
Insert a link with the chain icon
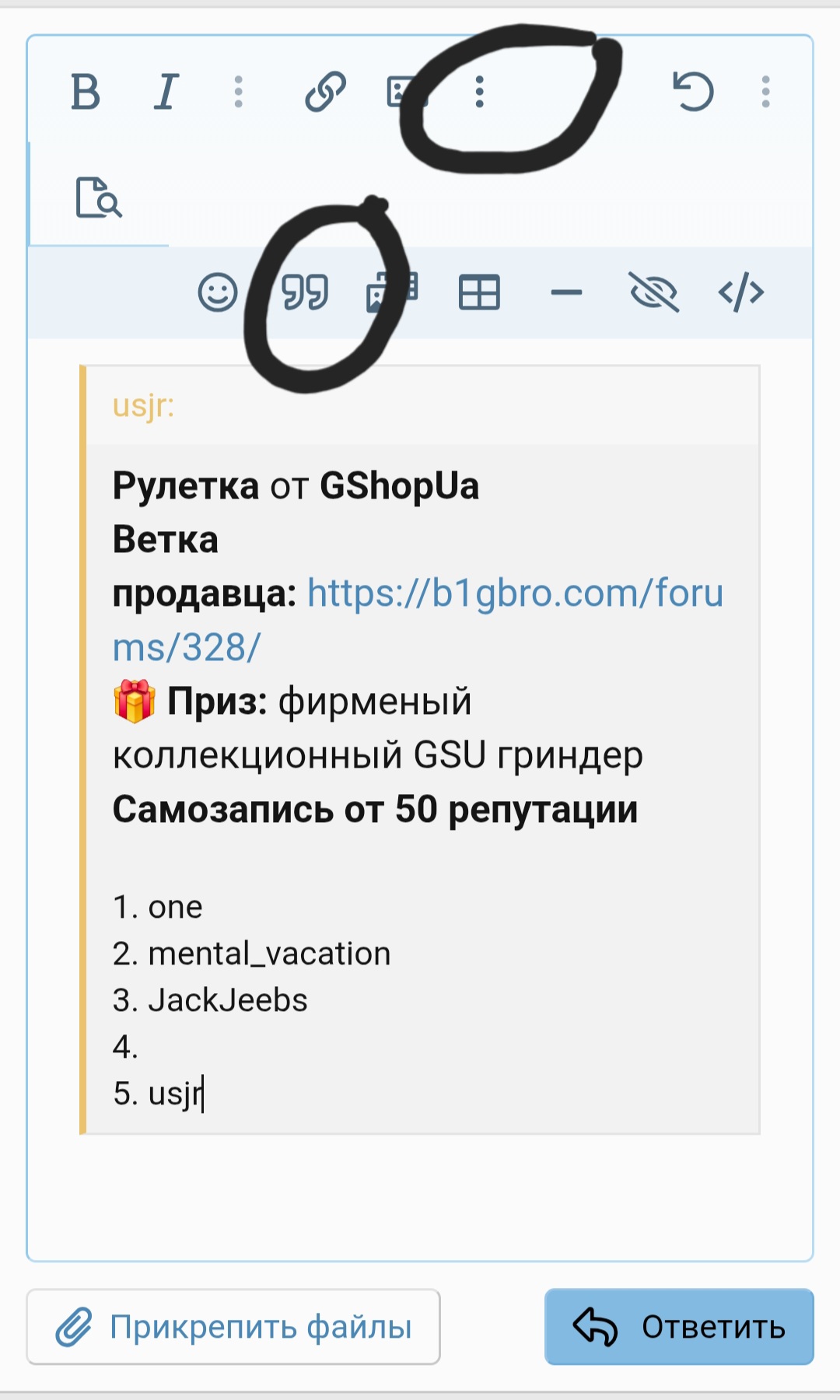coord(325,92)
